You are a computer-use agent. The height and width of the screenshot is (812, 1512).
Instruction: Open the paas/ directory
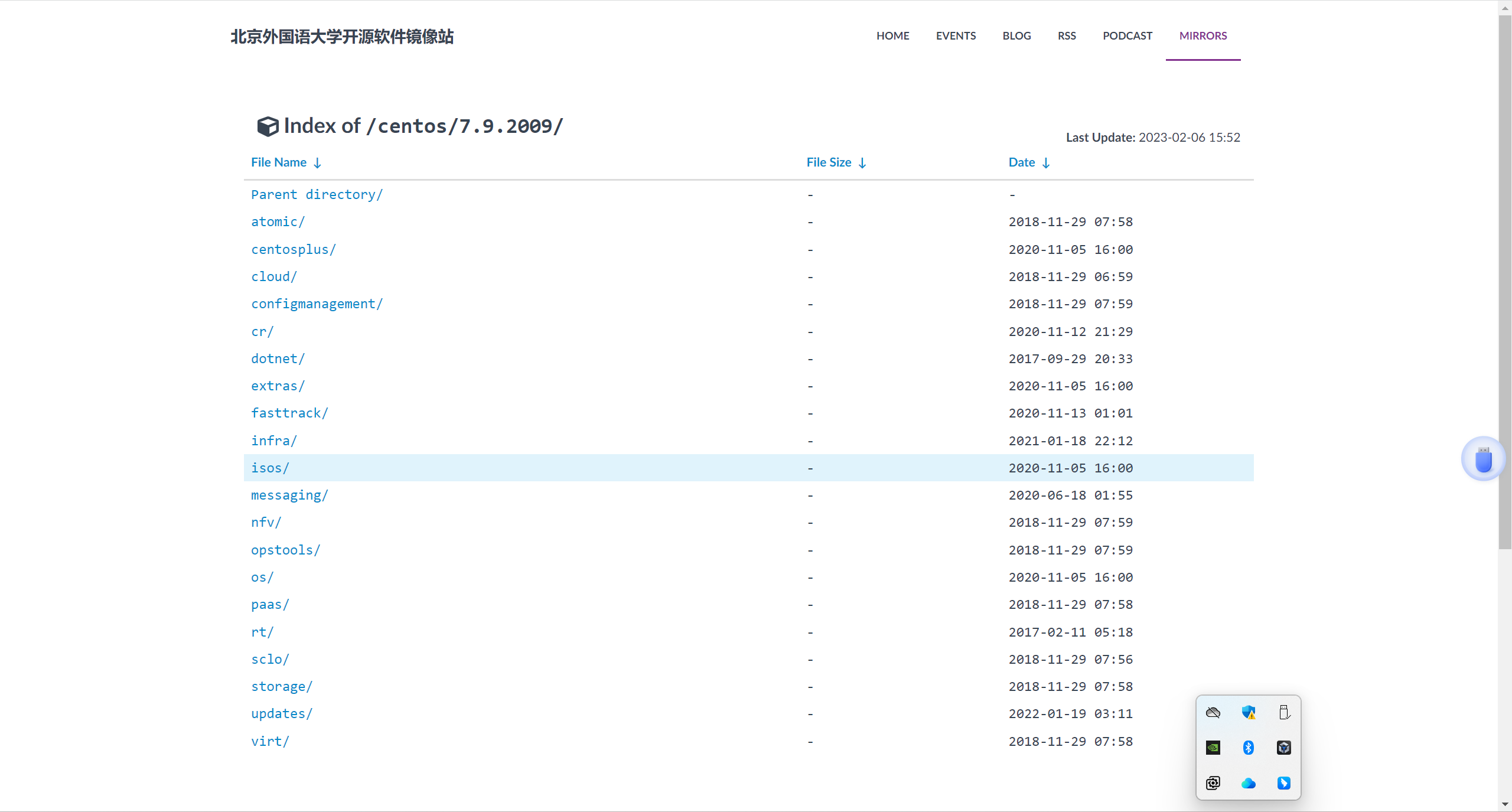pyautogui.click(x=270, y=604)
